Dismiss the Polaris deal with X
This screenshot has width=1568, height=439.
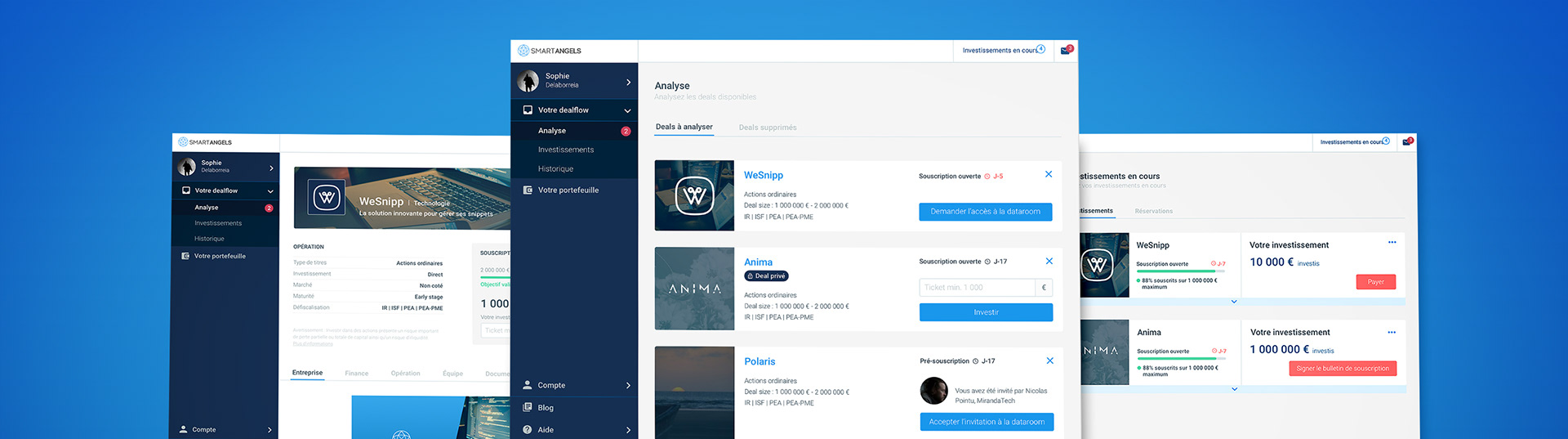[1049, 361]
